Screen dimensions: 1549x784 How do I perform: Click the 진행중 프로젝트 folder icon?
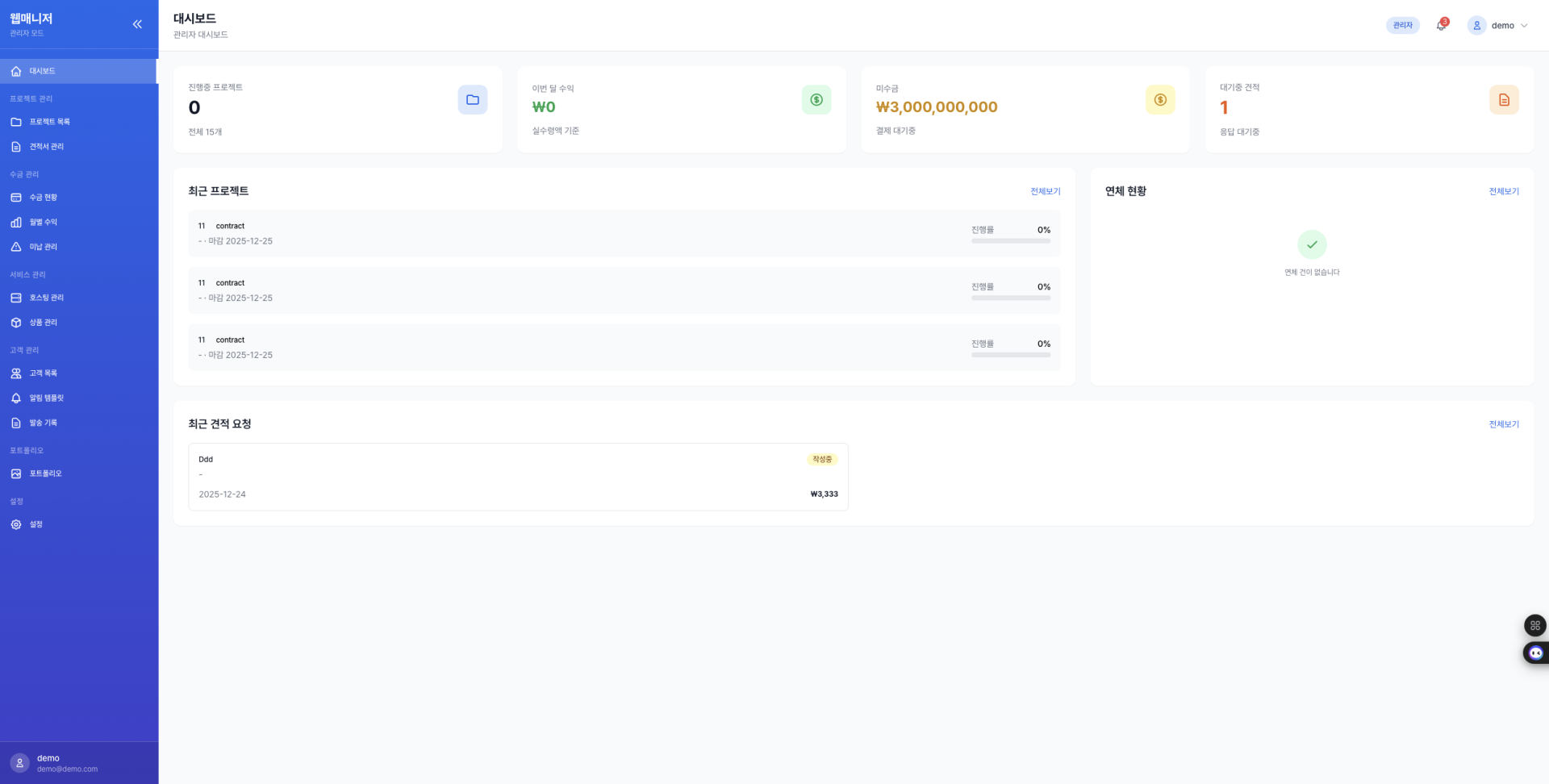(x=472, y=100)
